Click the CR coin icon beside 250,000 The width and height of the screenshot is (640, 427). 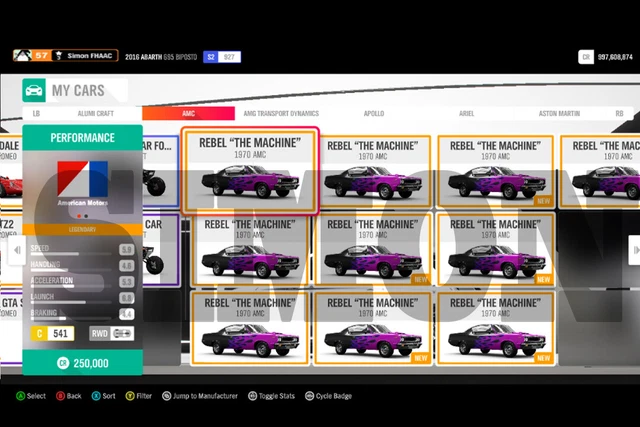pyautogui.click(x=63, y=363)
